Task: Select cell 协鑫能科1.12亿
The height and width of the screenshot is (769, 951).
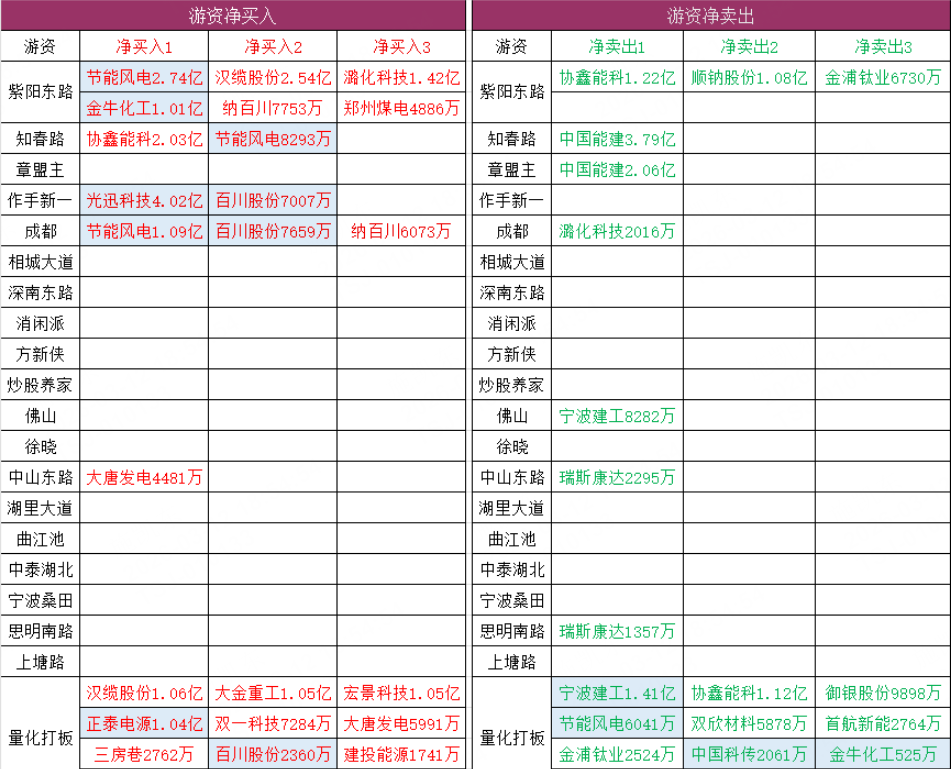Action: (x=749, y=693)
